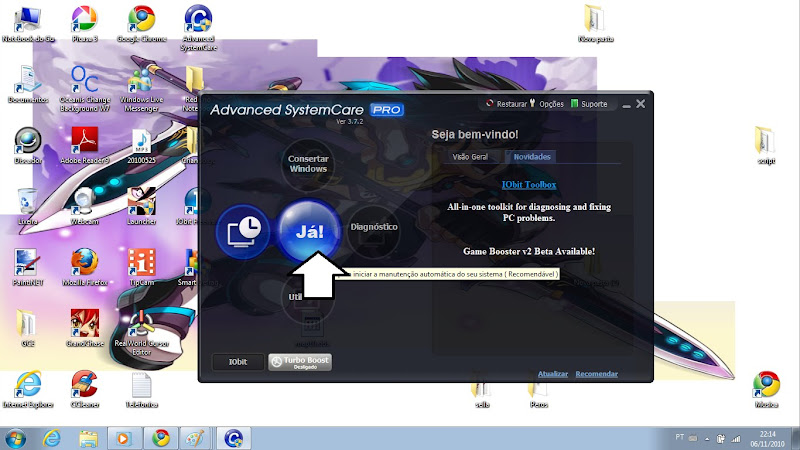Select the GrandChase desktop icon
This screenshot has width=800, height=450.
coord(85,328)
